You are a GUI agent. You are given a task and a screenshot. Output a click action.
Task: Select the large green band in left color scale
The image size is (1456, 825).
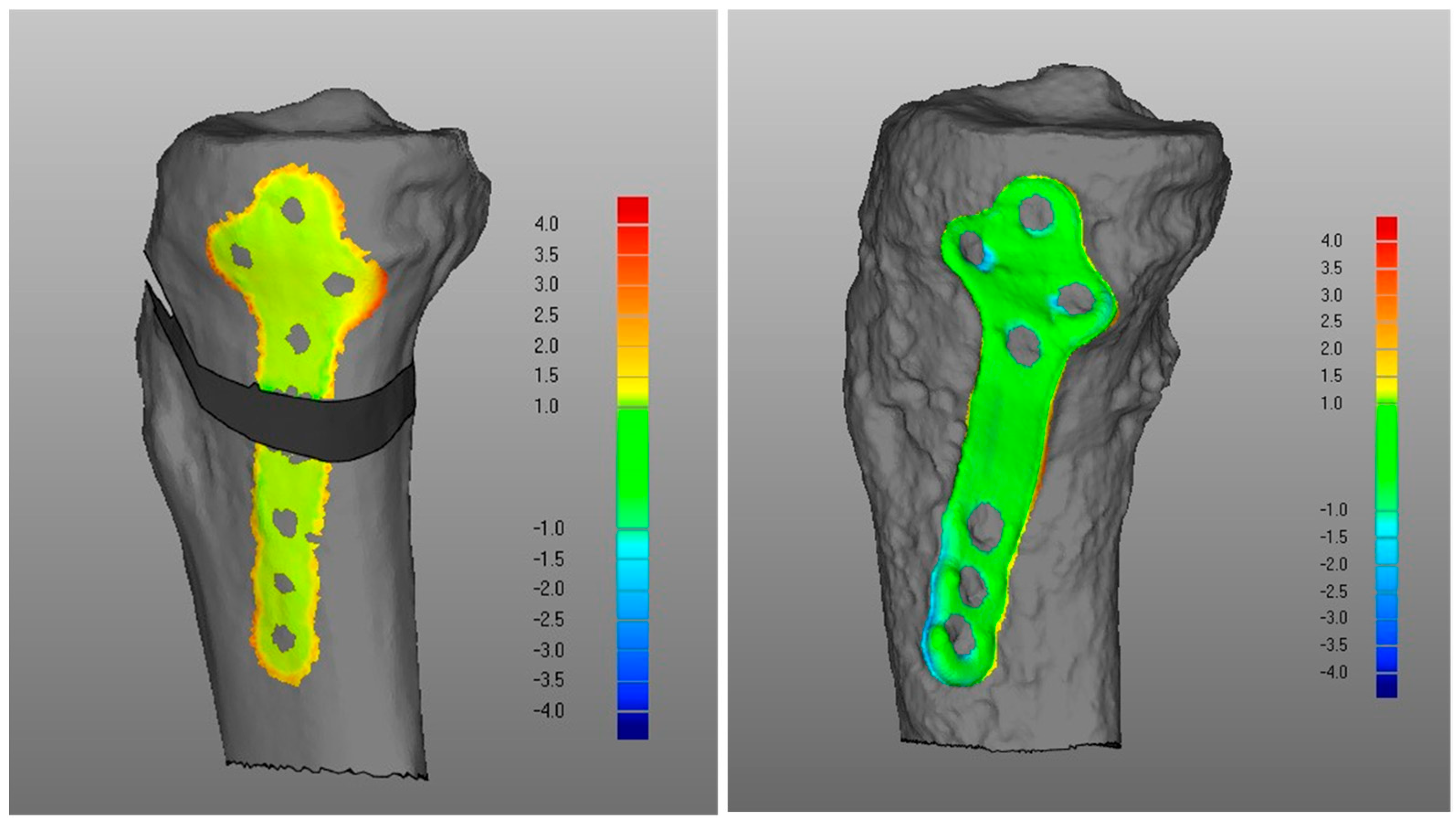(632, 468)
